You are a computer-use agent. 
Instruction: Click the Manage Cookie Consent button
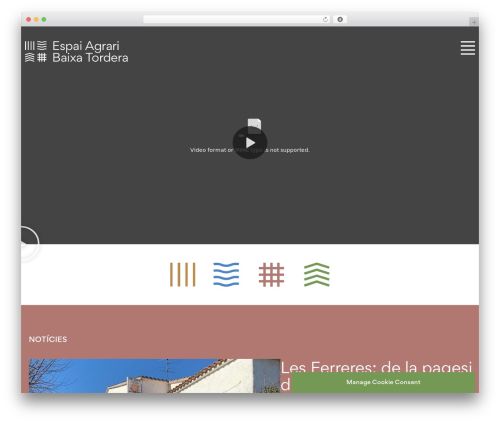(383, 382)
